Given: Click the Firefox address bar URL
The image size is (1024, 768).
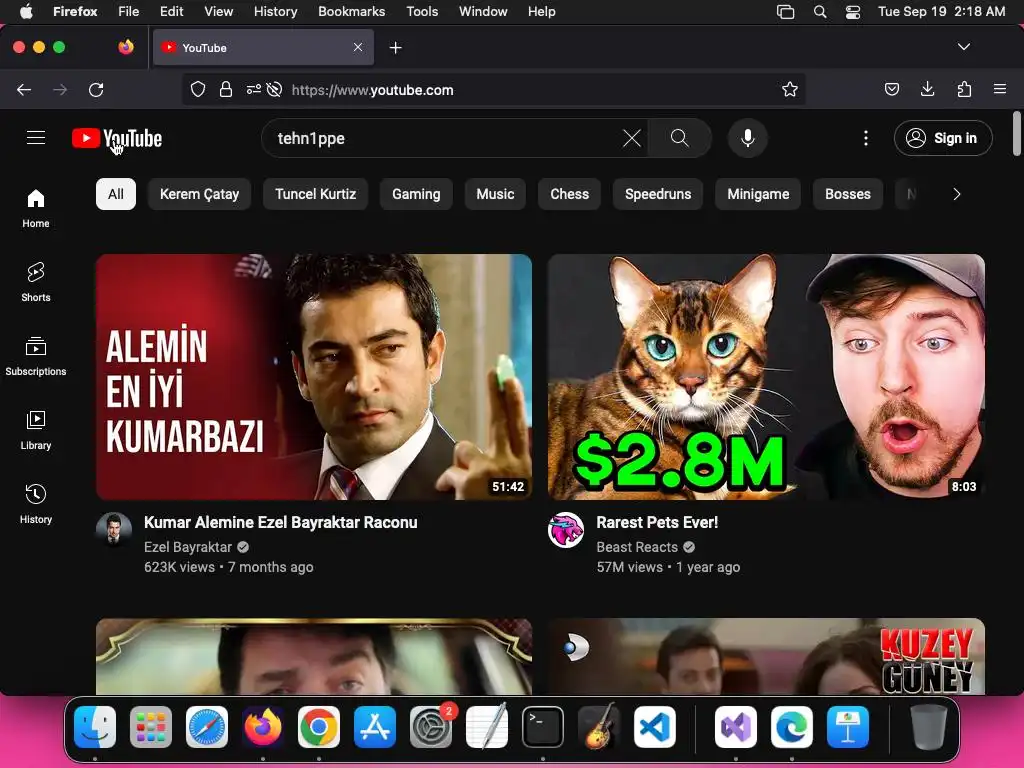Looking at the screenshot, I should [x=372, y=90].
